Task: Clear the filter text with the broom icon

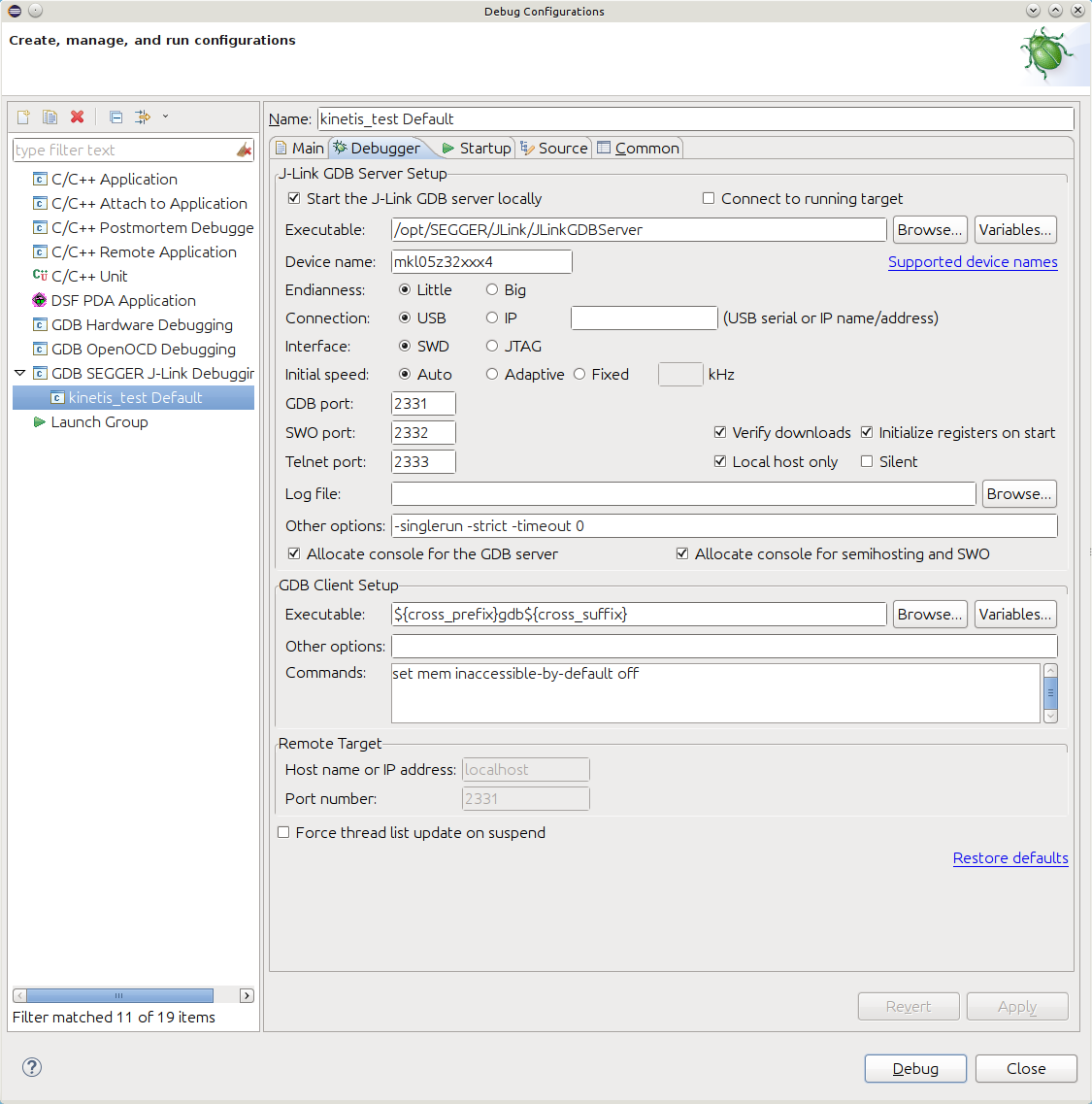Action: click(245, 150)
